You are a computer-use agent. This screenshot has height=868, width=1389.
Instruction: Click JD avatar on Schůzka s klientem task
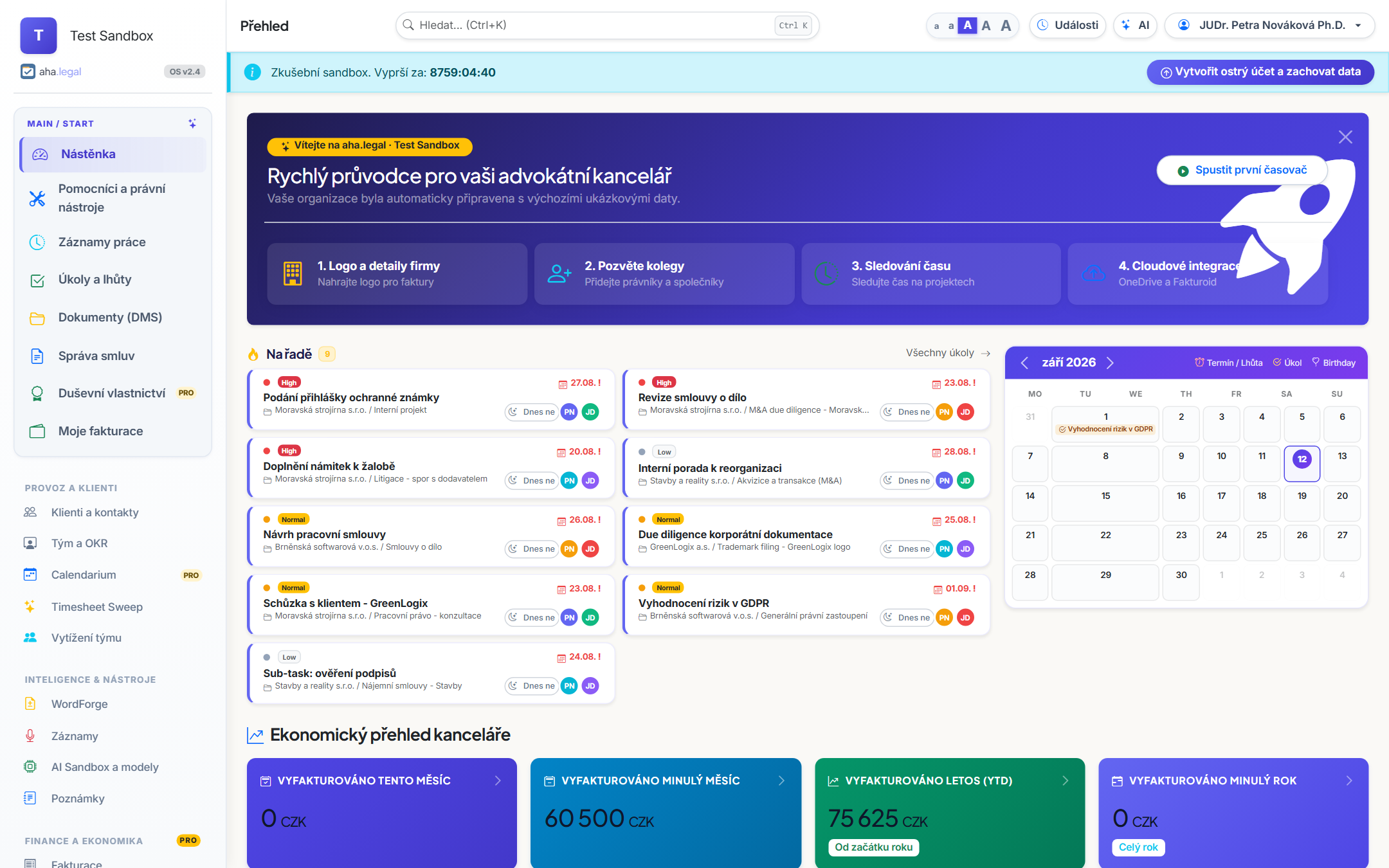[x=590, y=618]
